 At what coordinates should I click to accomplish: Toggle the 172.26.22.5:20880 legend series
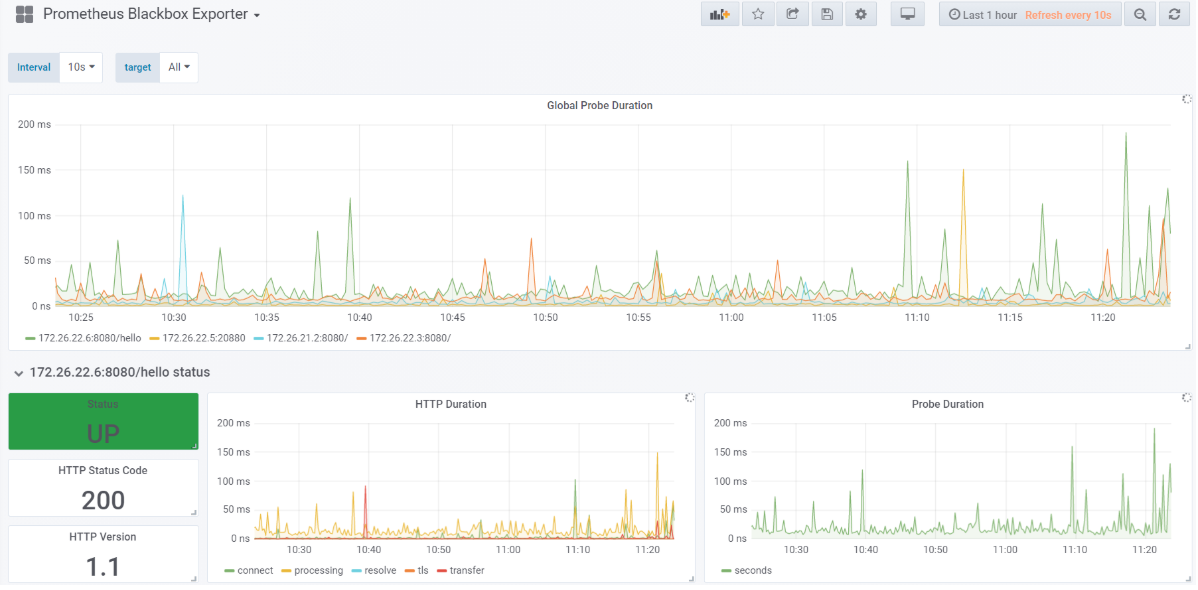pyautogui.click(x=197, y=338)
